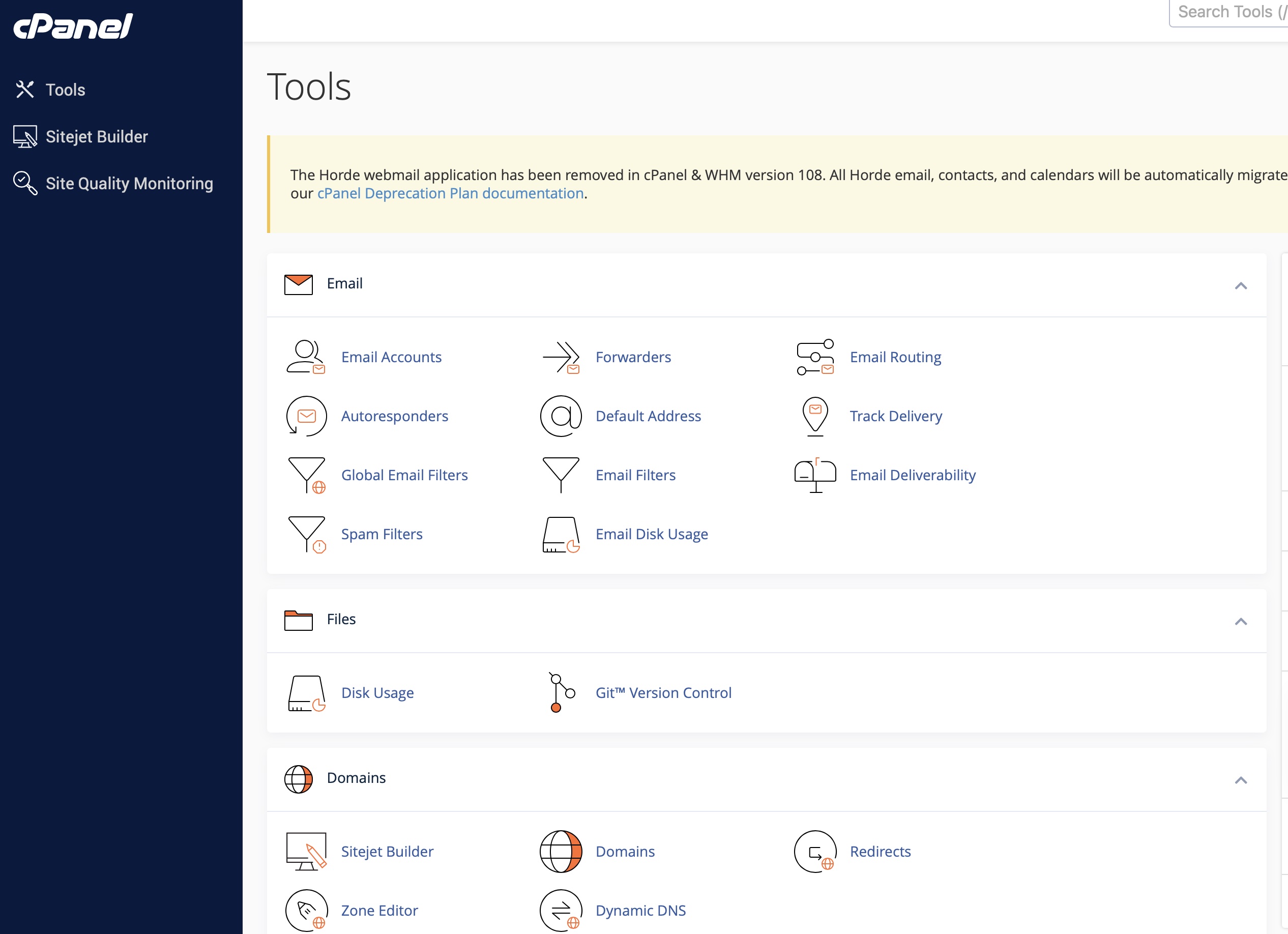Open the Track Delivery link
Image resolution: width=1288 pixels, height=934 pixels.
pos(896,416)
